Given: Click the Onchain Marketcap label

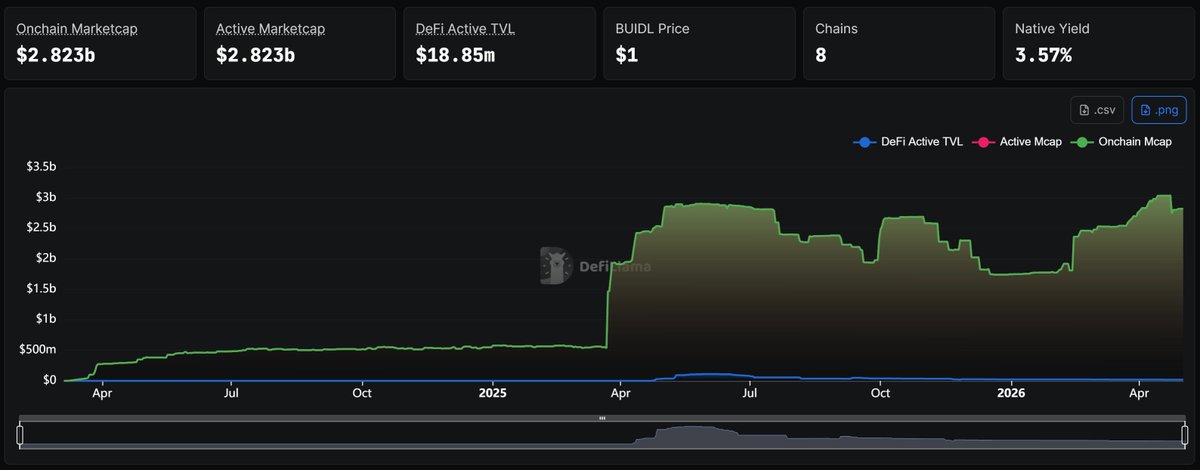Looking at the screenshot, I should 77,29.
